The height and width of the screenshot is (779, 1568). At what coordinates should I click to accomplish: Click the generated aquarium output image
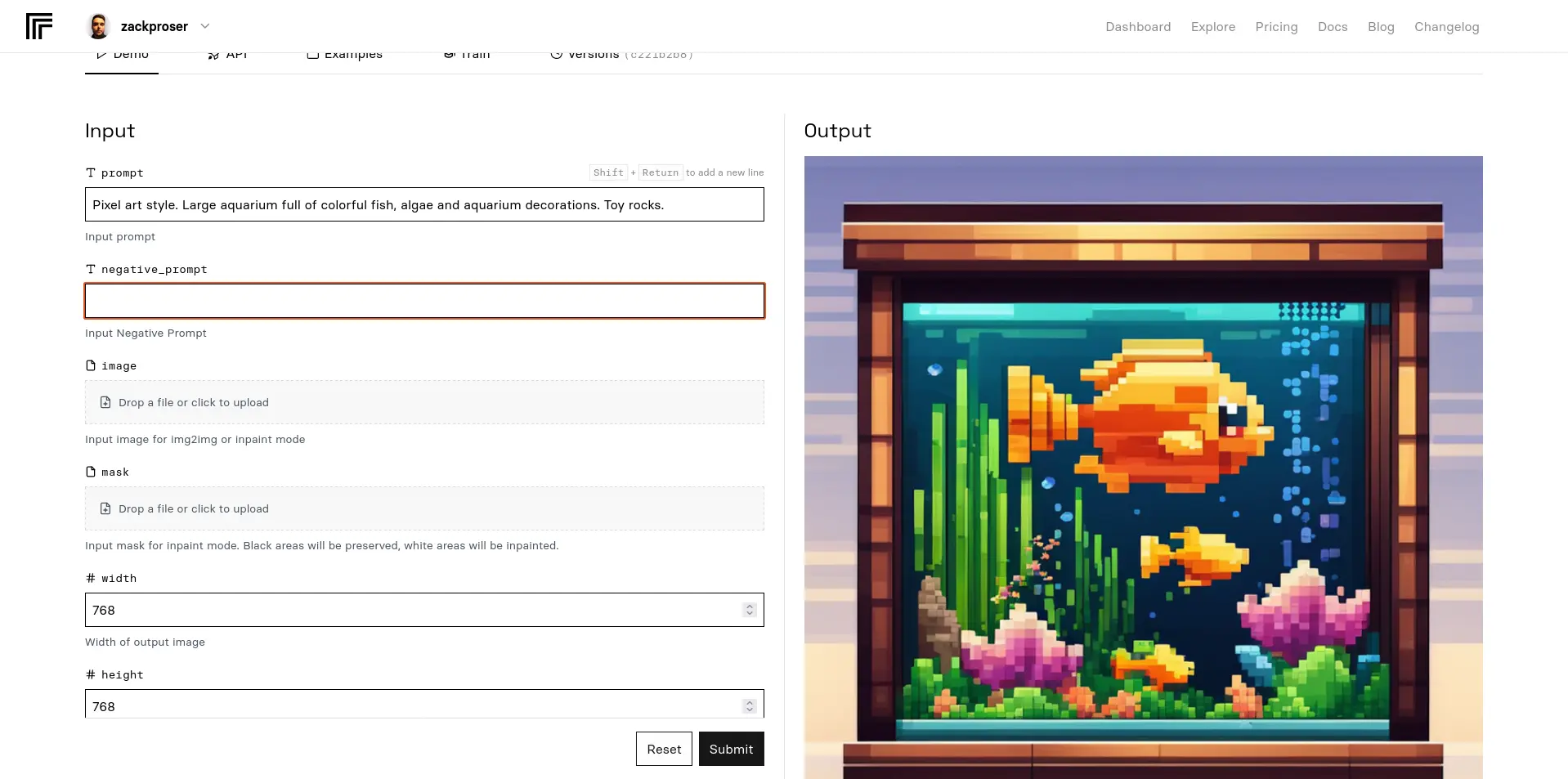1143,466
